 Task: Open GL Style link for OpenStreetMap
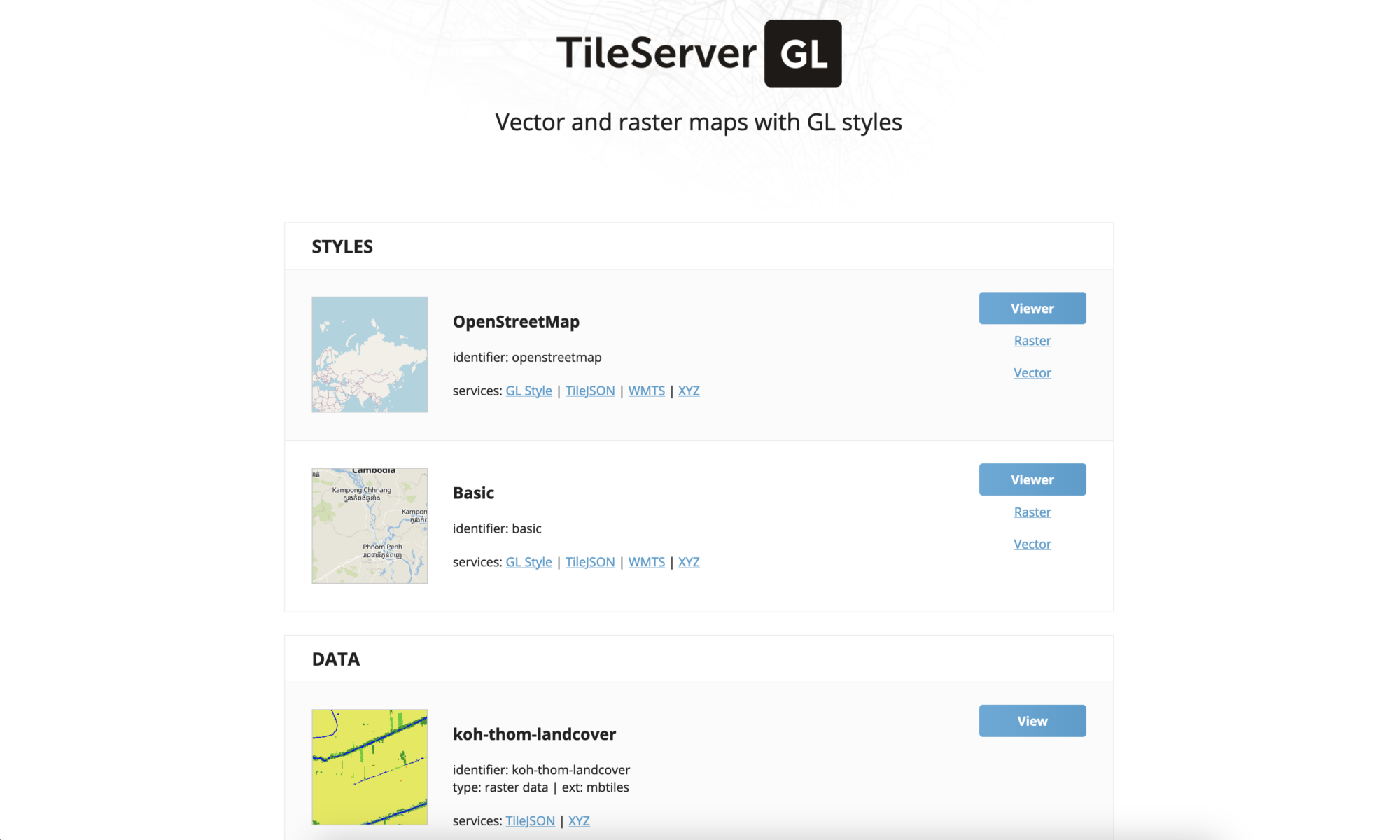[x=528, y=391]
